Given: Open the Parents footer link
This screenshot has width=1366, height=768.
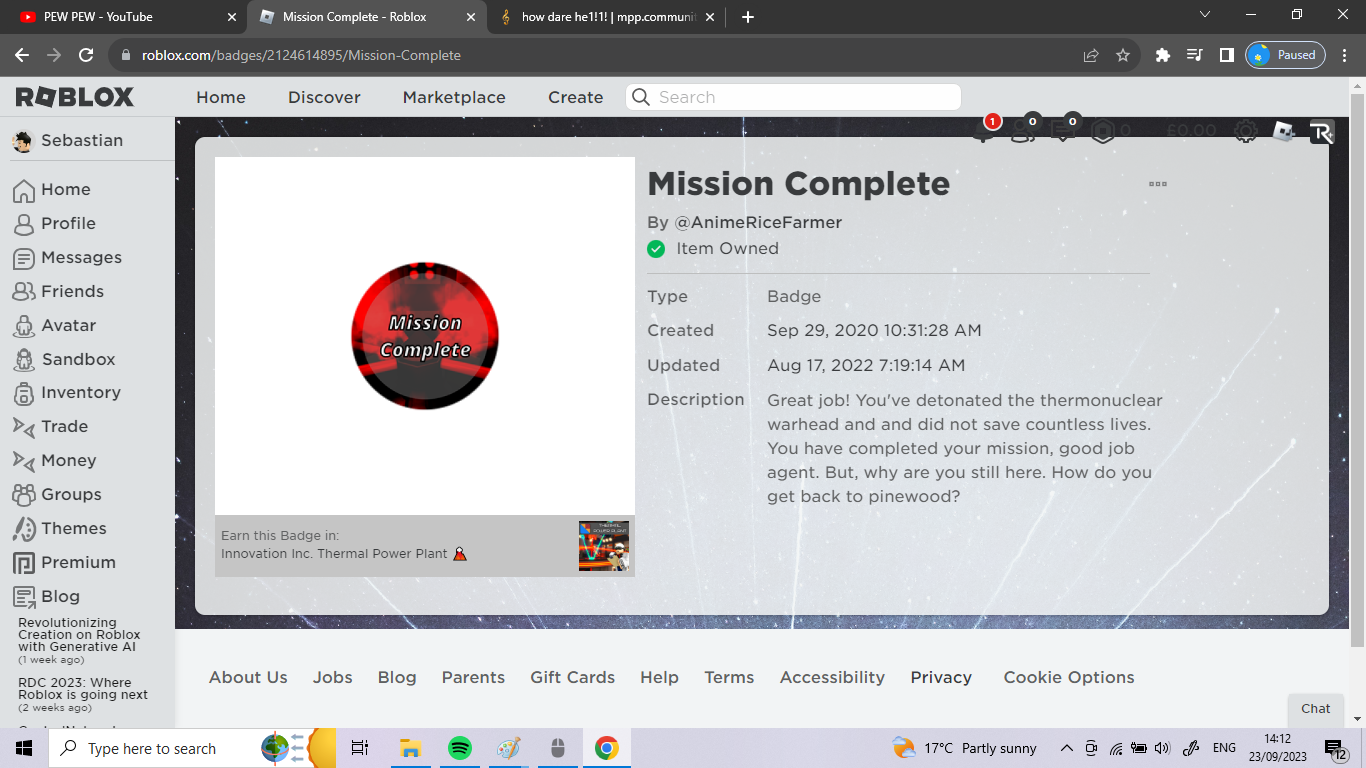Looking at the screenshot, I should click(x=473, y=677).
